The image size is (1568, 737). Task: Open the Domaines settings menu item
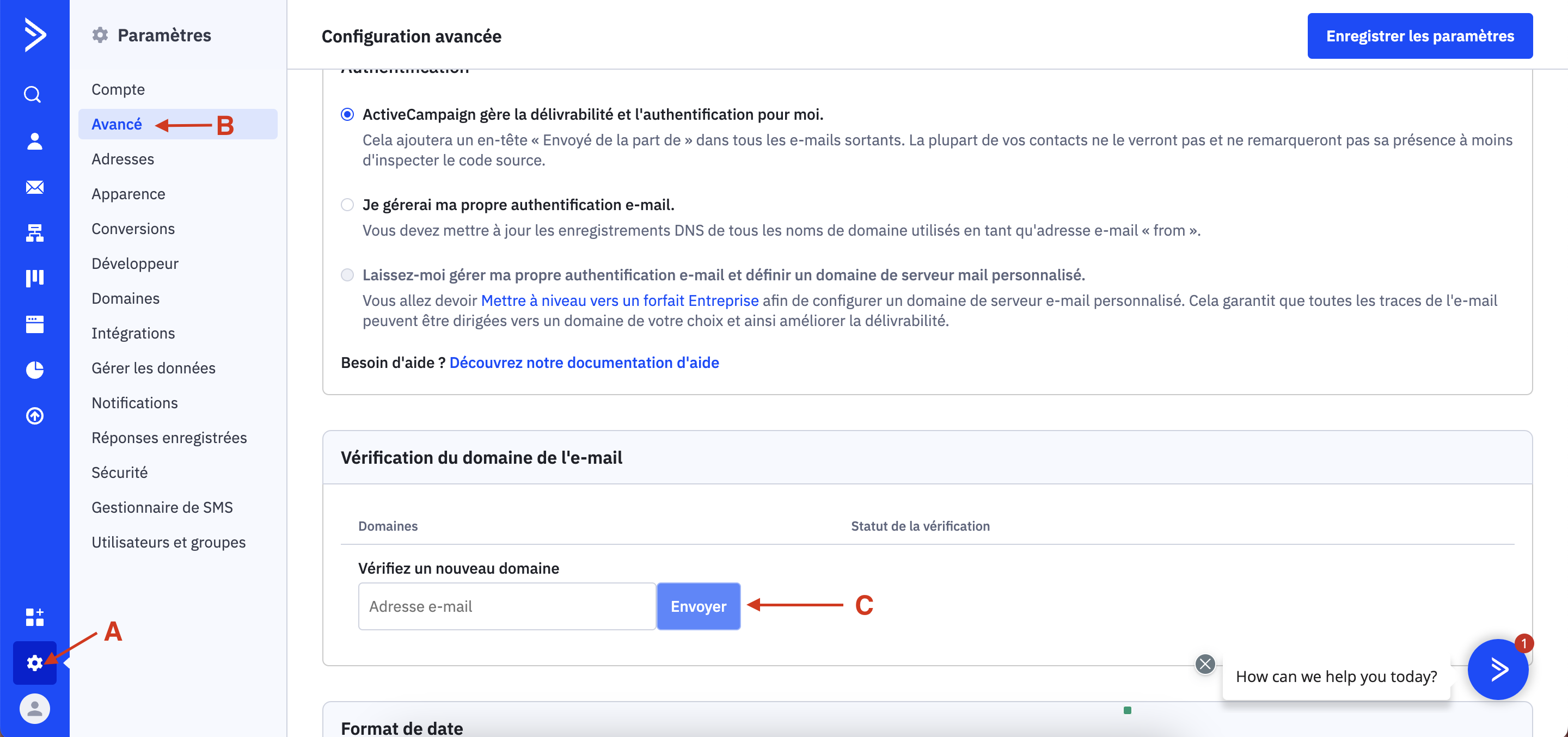click(125, 298)
